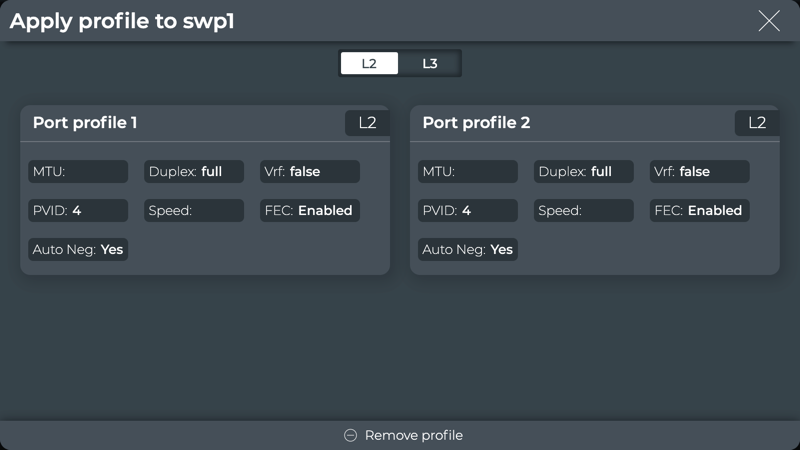Click Duplex full chip in Port profile 1
The image size is (800, 450).
click(194, 171)
